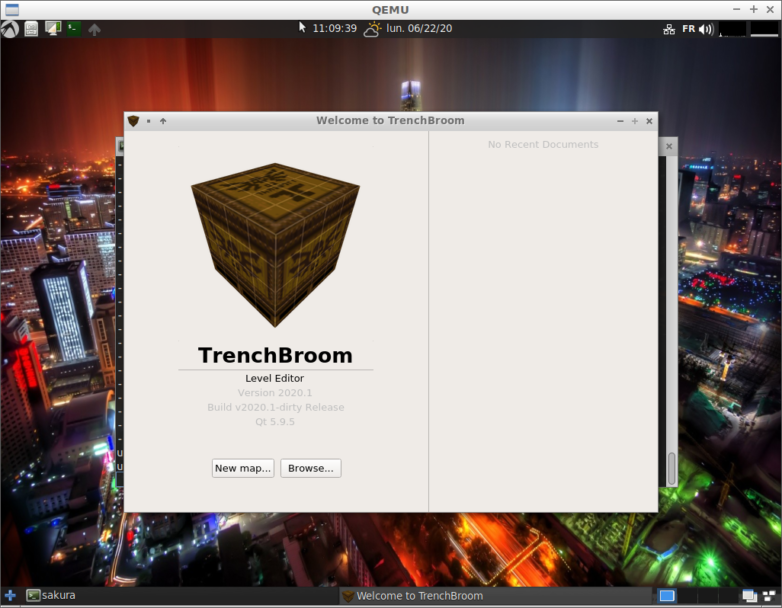The width and height of the screenshot is (782, 608).
Task: Open the display monitor icon in top panel
Action: [x=53, y=28]
